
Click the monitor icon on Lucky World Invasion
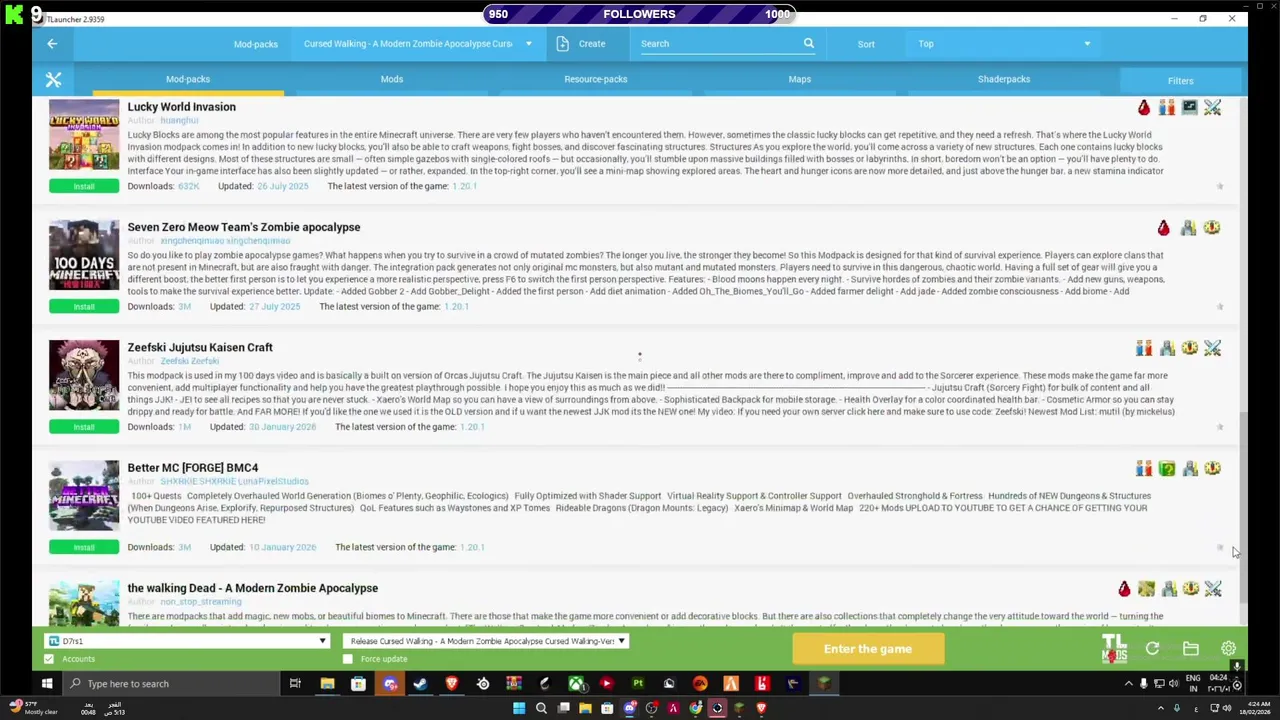point(1189,107)
